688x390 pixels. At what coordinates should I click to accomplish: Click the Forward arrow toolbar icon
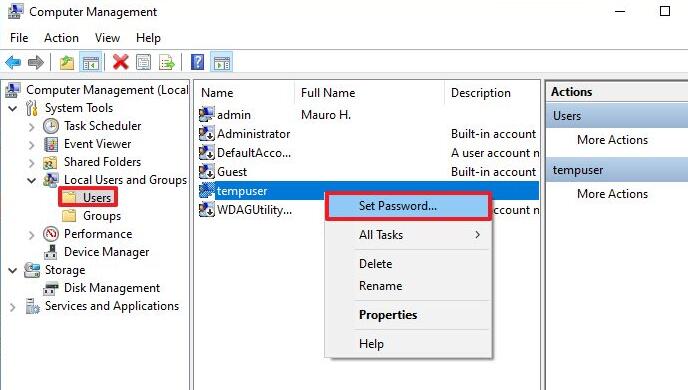coord(36,63)
